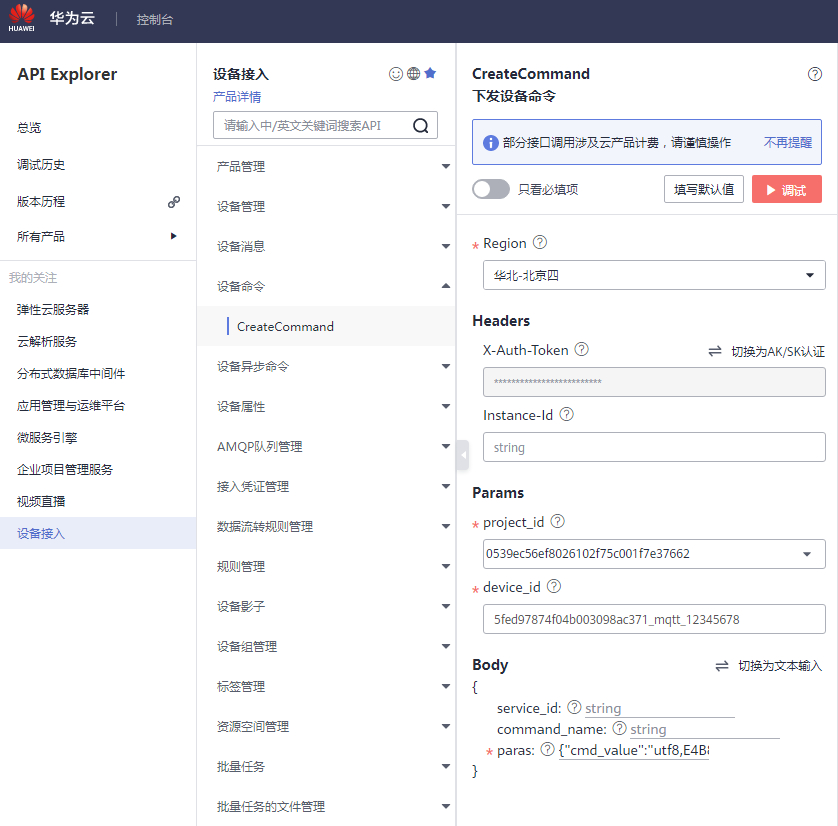Click the globe language icon
This screenshot has height=826, width=838.
click(413, 73)
